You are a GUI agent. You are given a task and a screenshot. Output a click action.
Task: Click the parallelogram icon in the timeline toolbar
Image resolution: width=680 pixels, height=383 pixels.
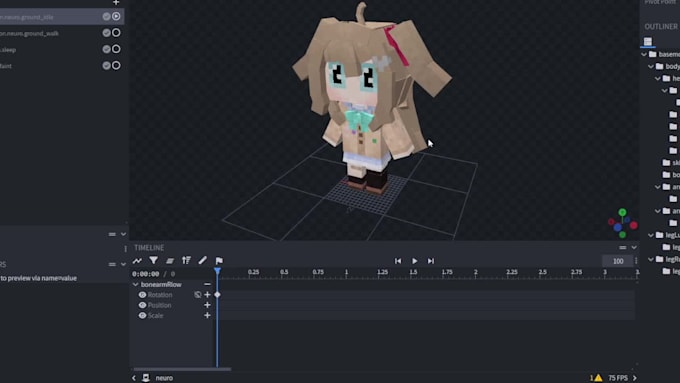click(x=170, y=261)
